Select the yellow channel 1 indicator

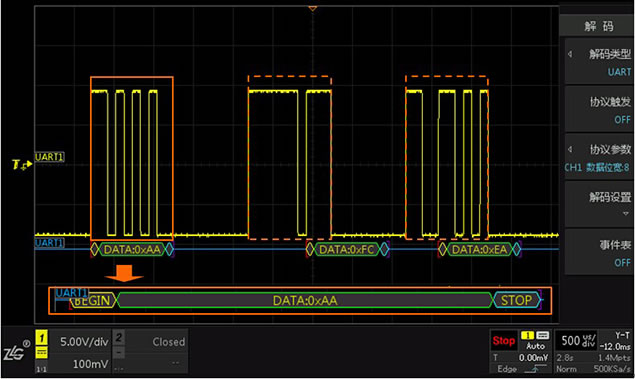pyautogui.click(x=42, y=337)
